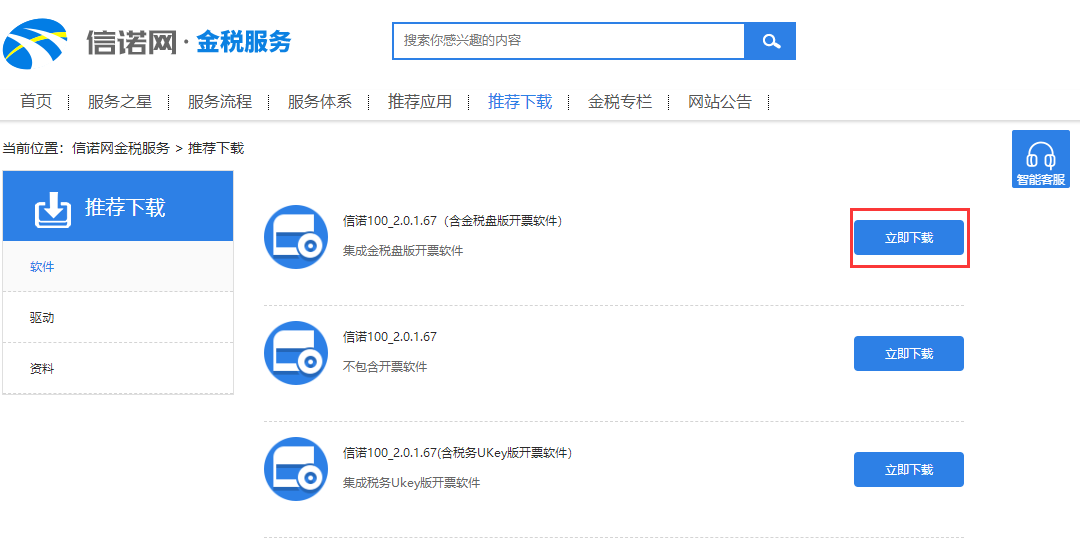The height and width of the screenshot is (544, 1080).
Task: Open the 金税专栏 nav item
Action: coord(620,102)
